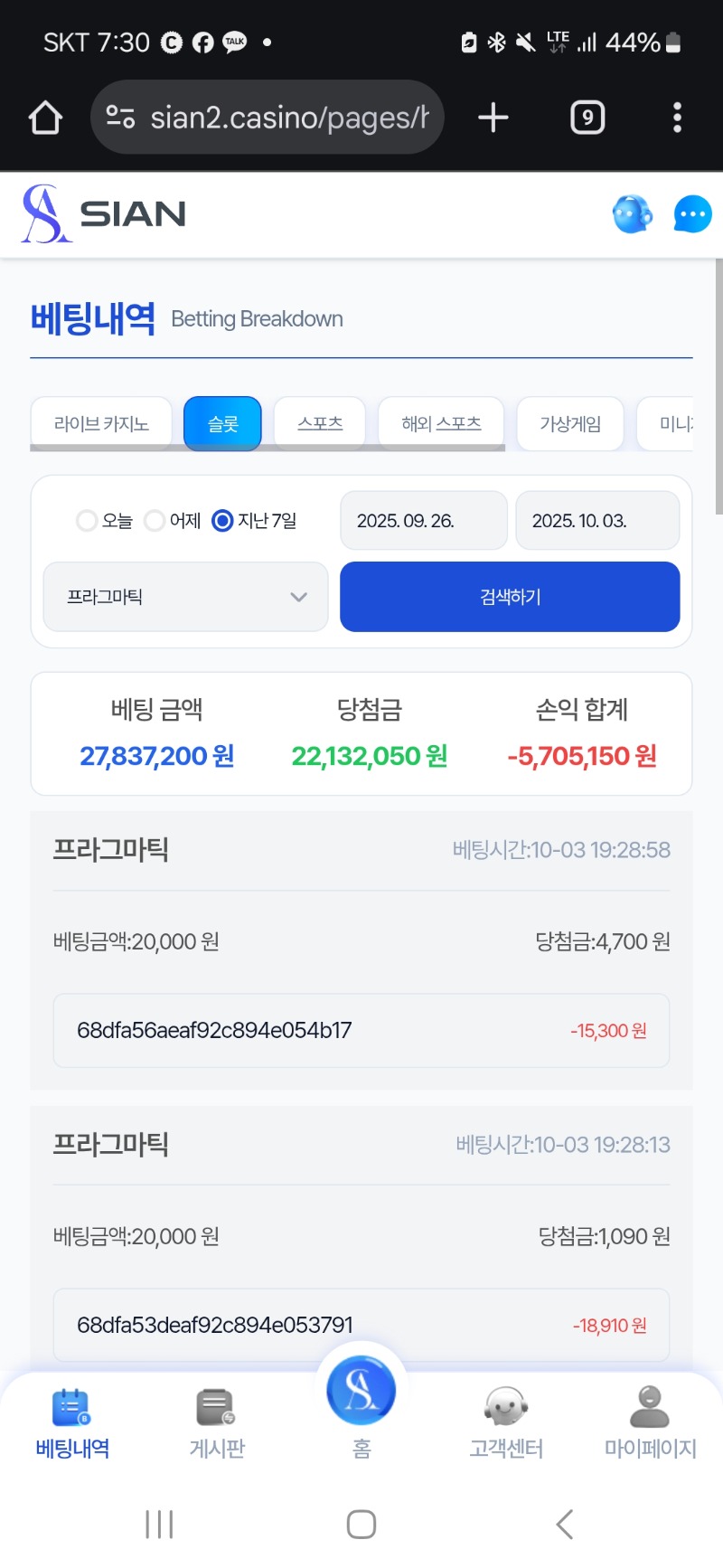The image size is (723, 1568).
Task: Switch to the 스포츠 tab
Action: pos(320,423)
